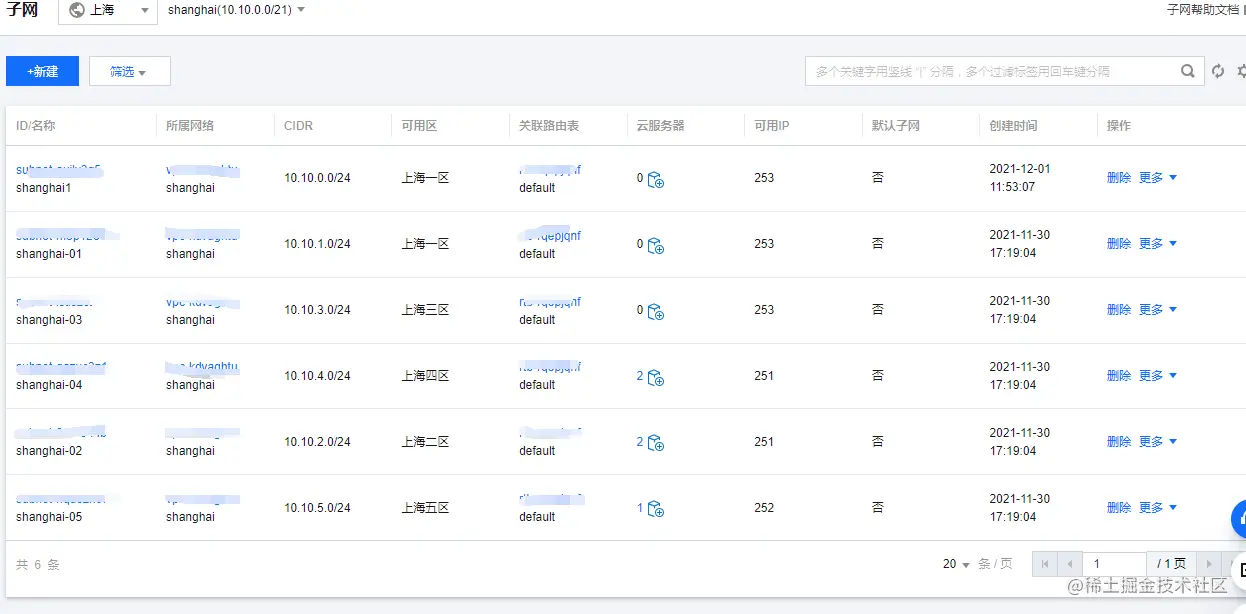1246x614 pixels.
Task: Click the ID/名称 column header
Action: coord(36,126)
